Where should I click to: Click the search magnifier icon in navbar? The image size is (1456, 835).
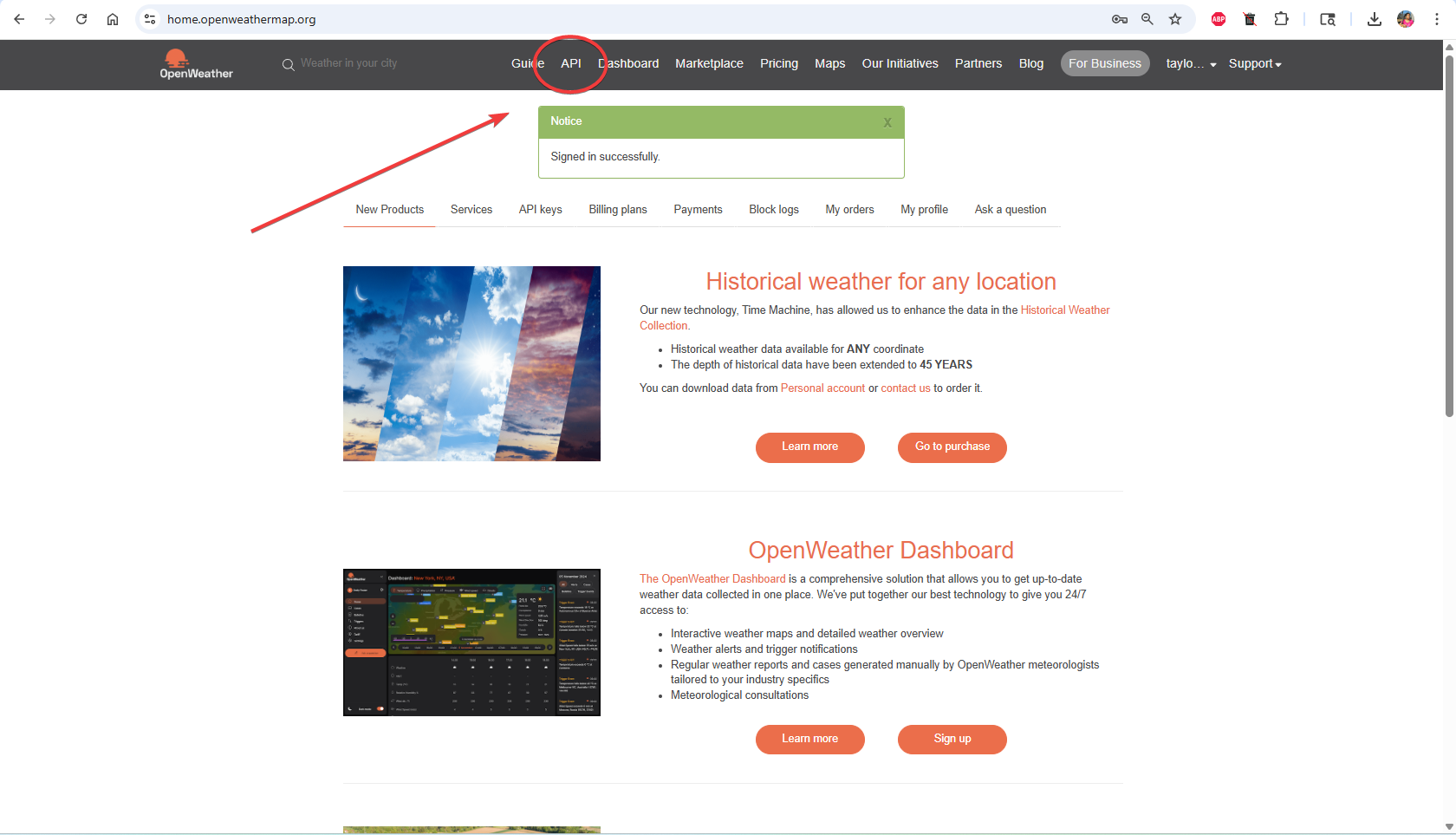[289, 65]
